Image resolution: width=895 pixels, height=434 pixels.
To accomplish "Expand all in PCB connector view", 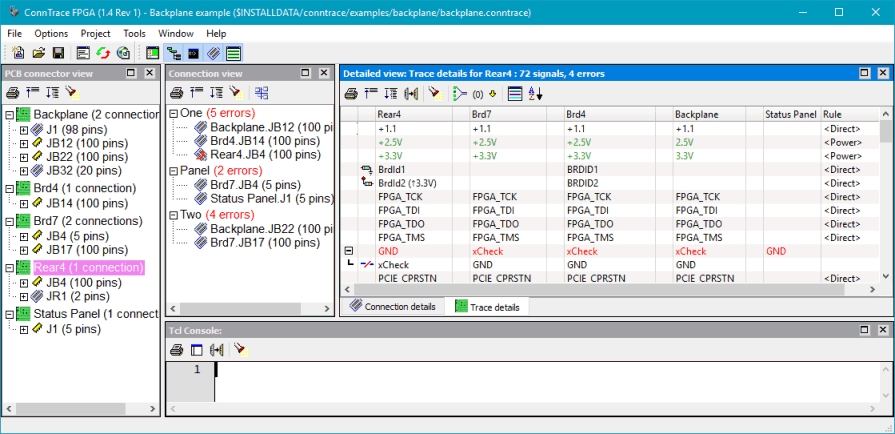I will (53, 92).
